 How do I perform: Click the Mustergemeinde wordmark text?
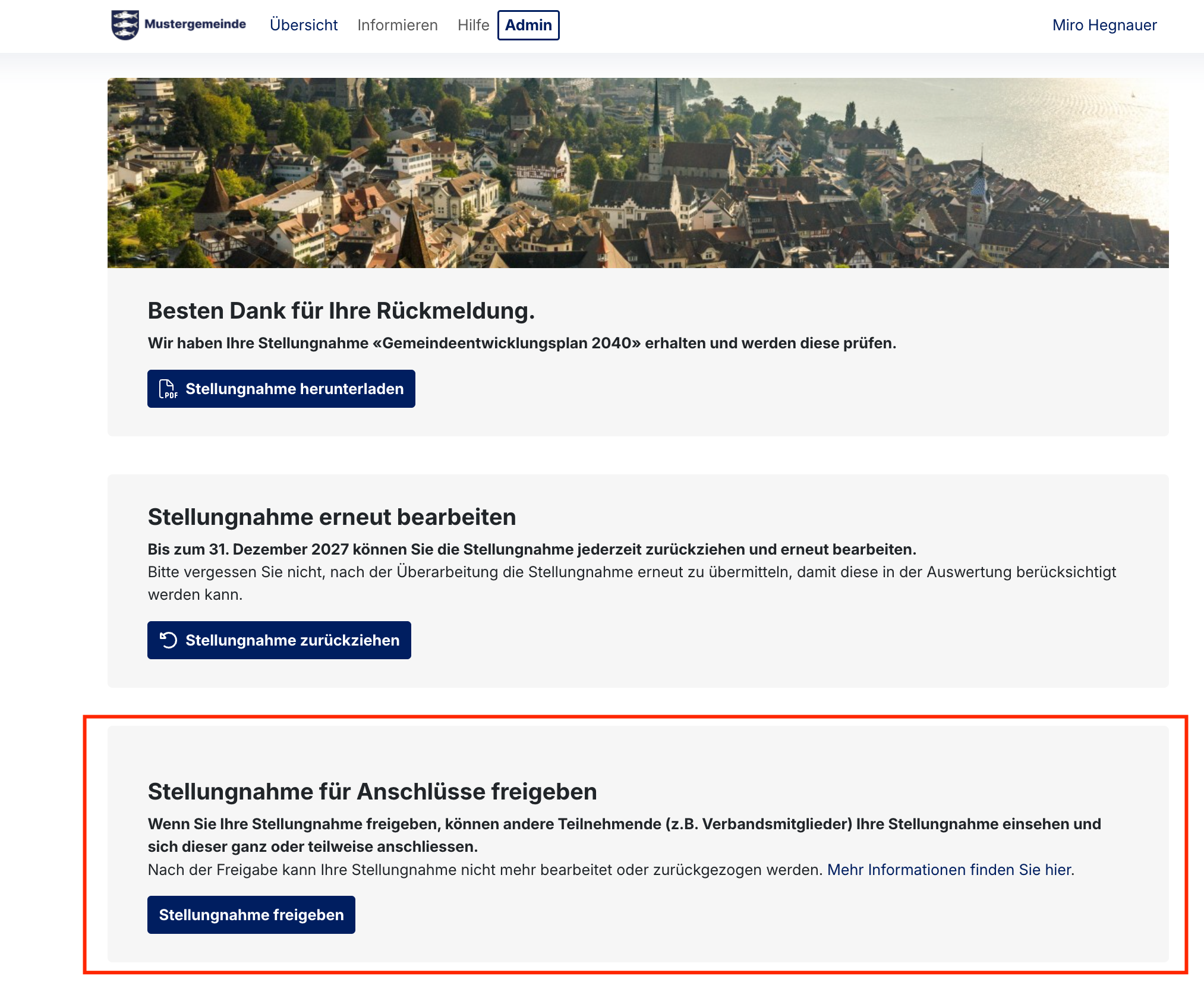click(195, 24)
